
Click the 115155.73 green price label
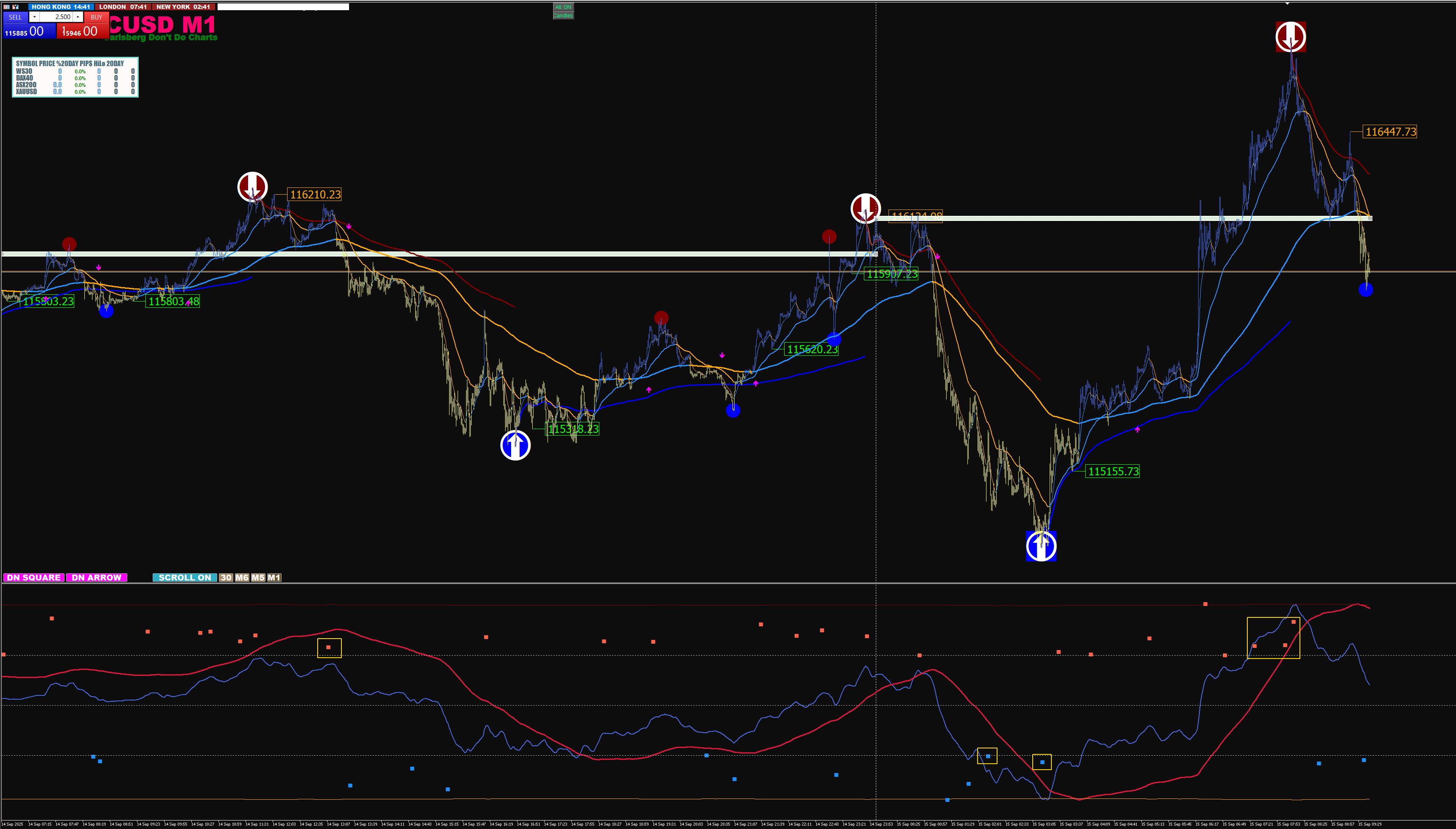1112,472
